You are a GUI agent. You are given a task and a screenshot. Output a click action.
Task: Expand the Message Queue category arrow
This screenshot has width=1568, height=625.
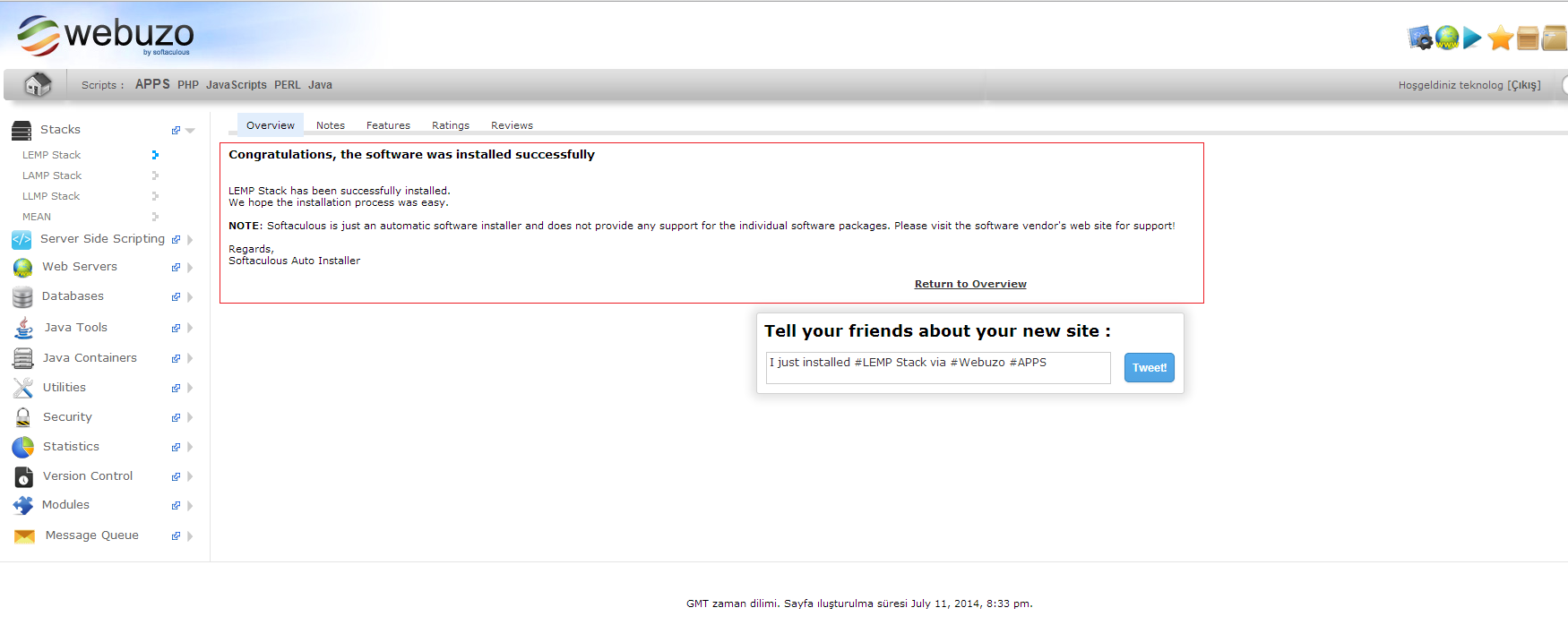[190, 536]
